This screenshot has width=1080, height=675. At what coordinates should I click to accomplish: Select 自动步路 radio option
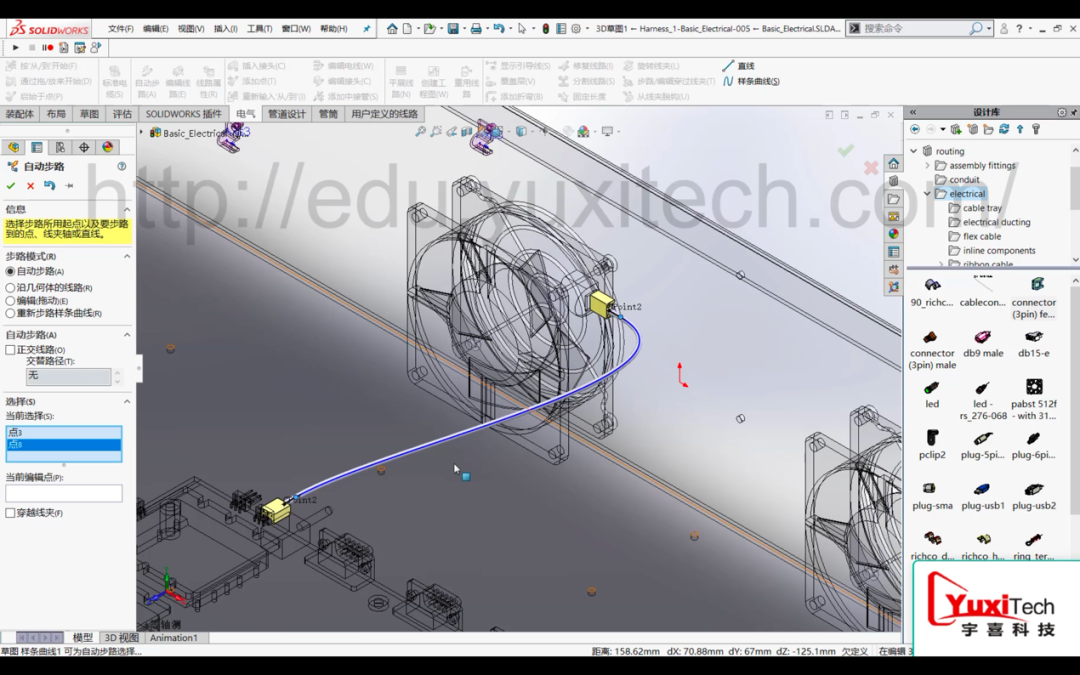click(x=10, y=271)
